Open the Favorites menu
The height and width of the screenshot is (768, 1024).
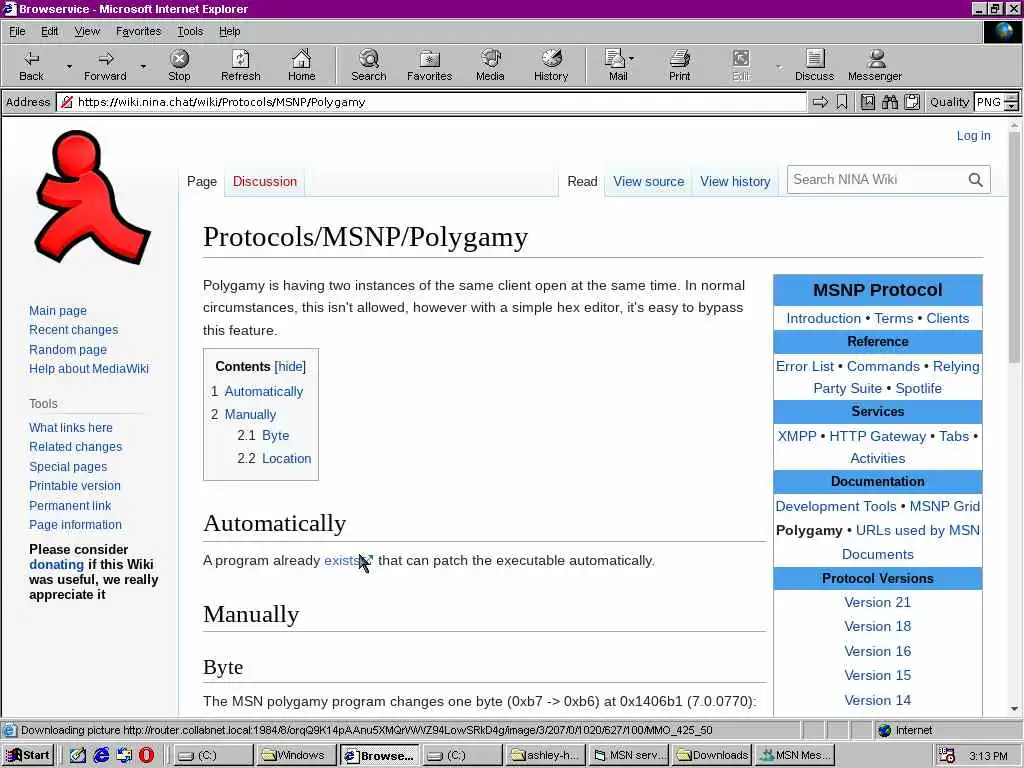coord(138,31)
